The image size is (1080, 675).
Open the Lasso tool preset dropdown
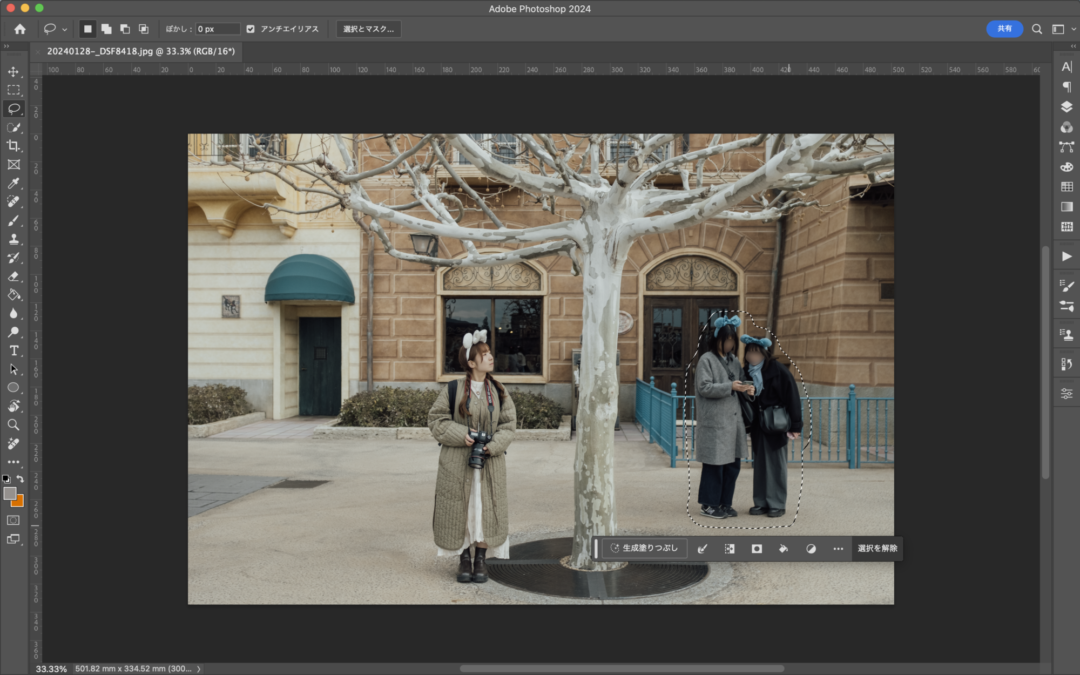[65, 29]
